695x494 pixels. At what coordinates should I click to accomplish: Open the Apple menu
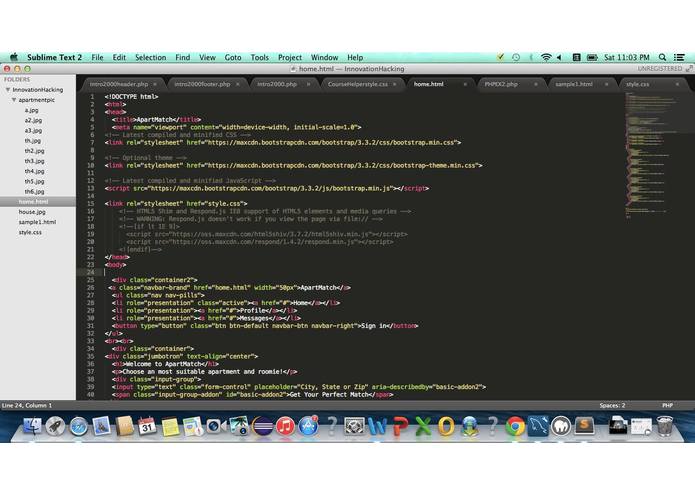click(14, 57)
